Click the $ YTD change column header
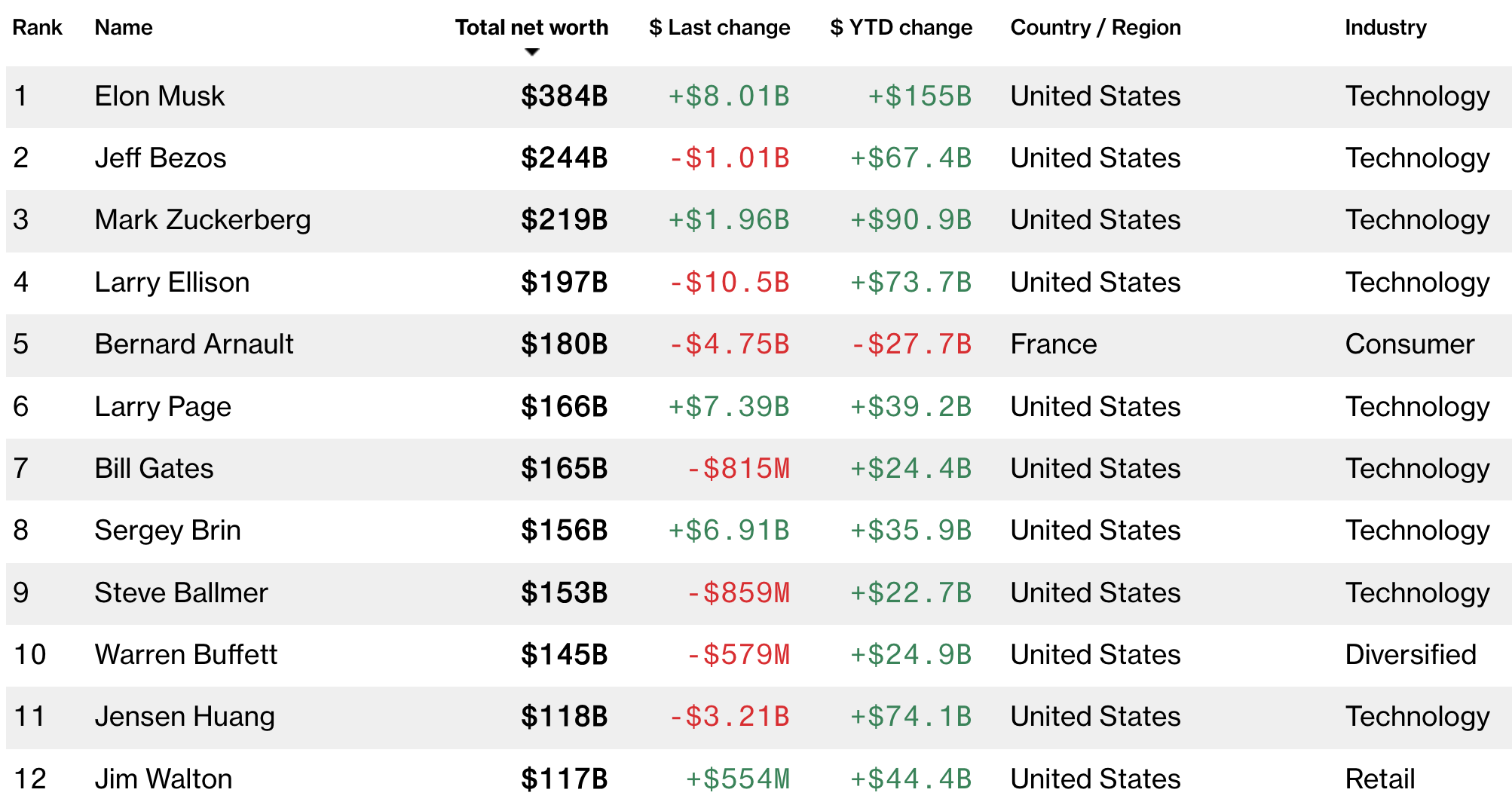1512x811 pixels. [901, 28]
